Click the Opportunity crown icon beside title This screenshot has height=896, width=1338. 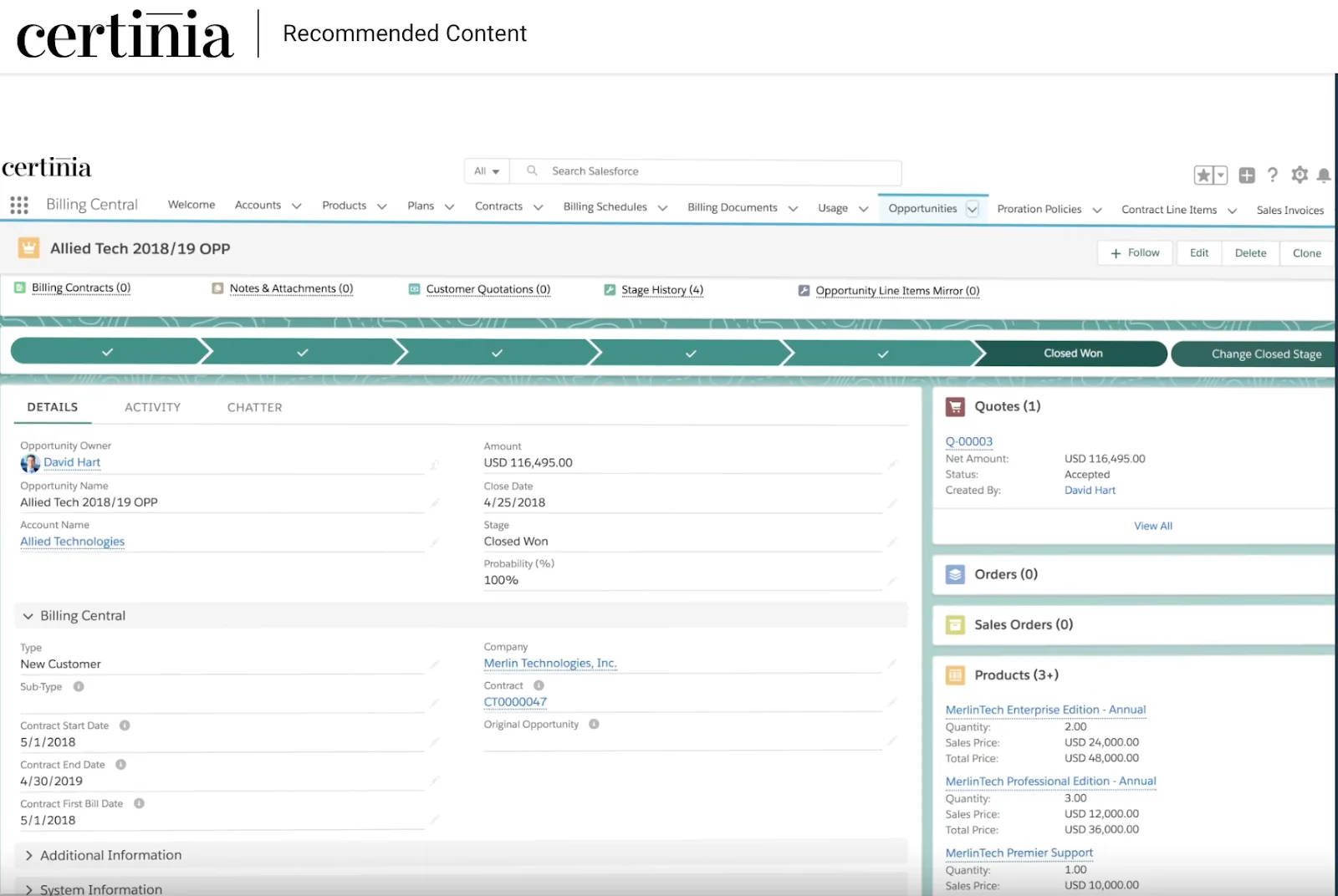28,248
